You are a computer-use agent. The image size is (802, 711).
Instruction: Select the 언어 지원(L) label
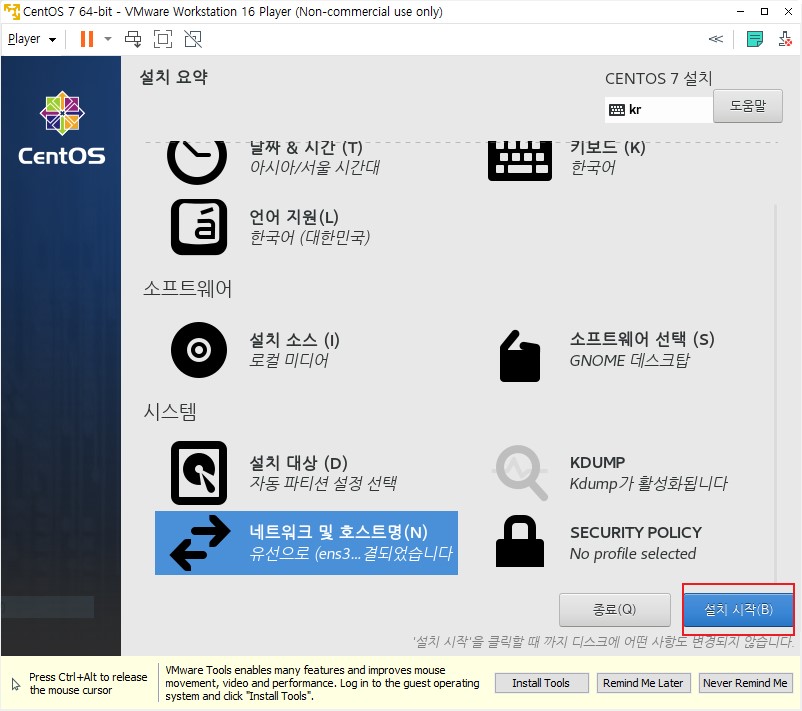294,217
